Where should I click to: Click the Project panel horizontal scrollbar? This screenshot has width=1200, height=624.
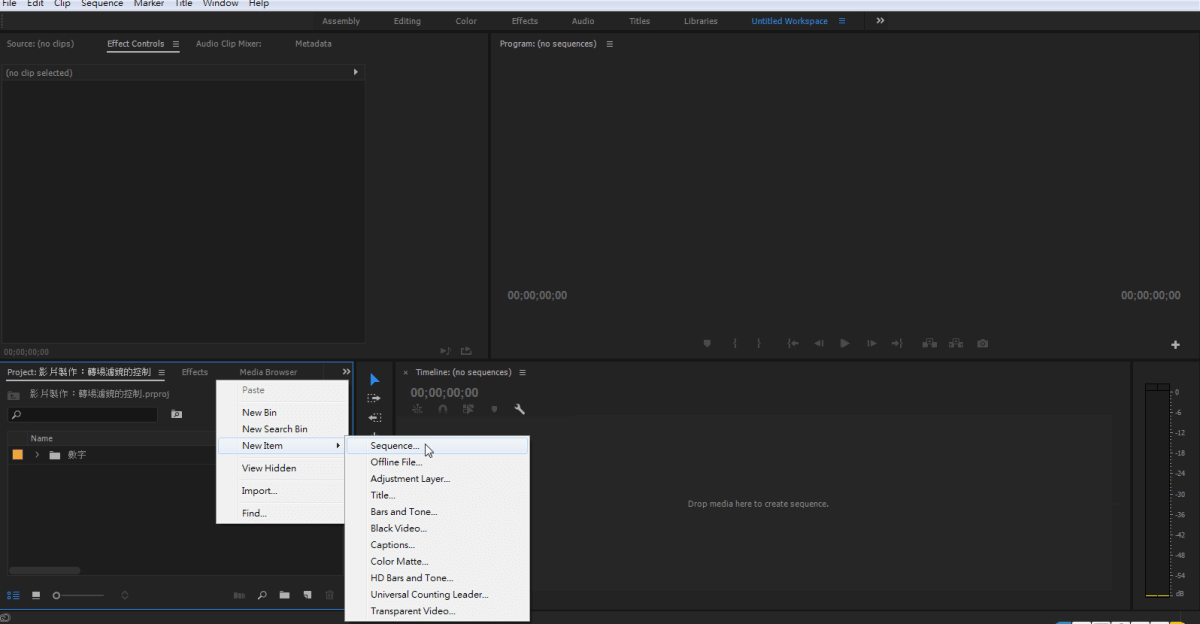[45, 571]
